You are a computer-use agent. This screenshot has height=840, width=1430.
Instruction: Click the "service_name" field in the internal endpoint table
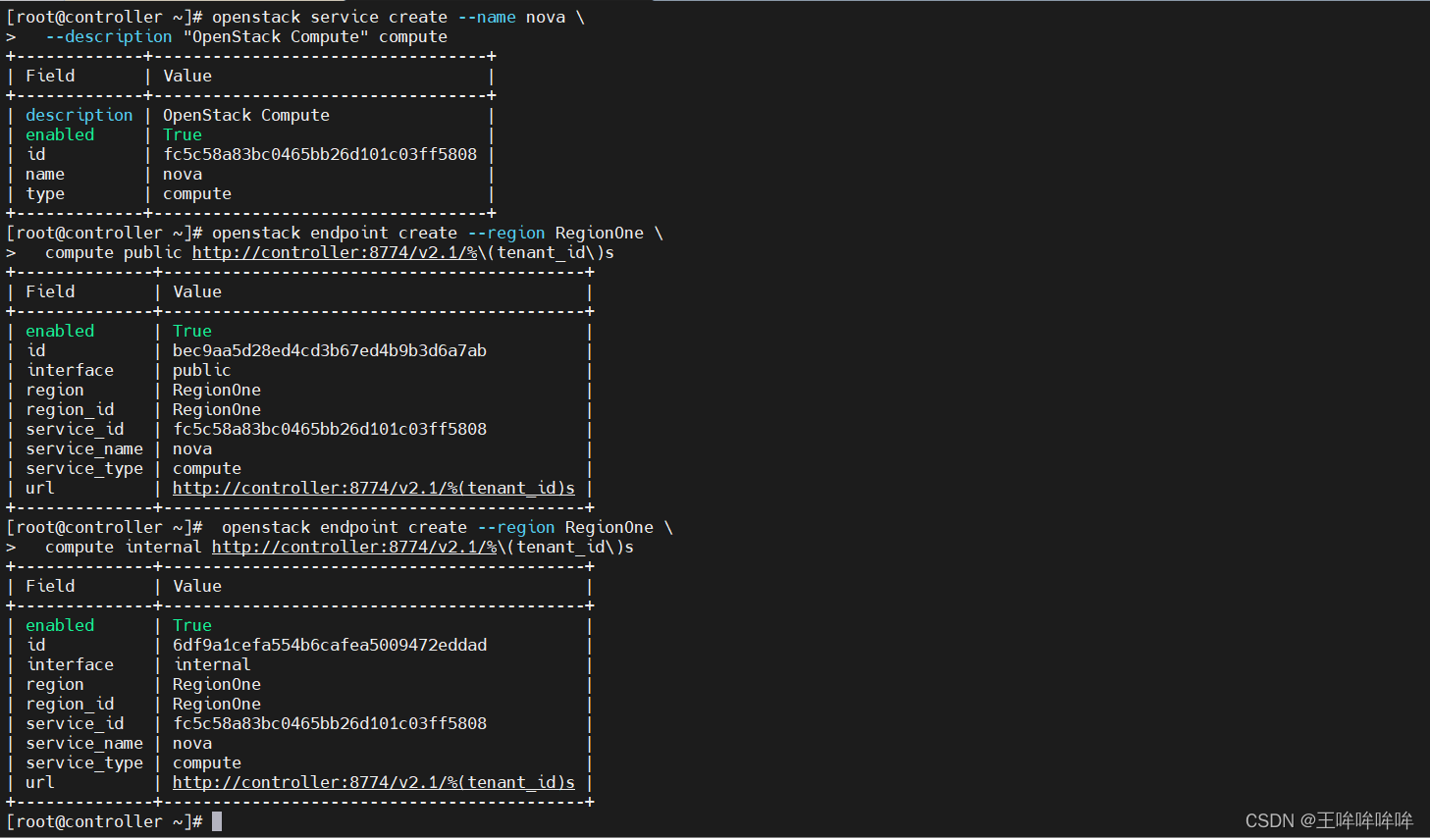[x=84, y=743]
